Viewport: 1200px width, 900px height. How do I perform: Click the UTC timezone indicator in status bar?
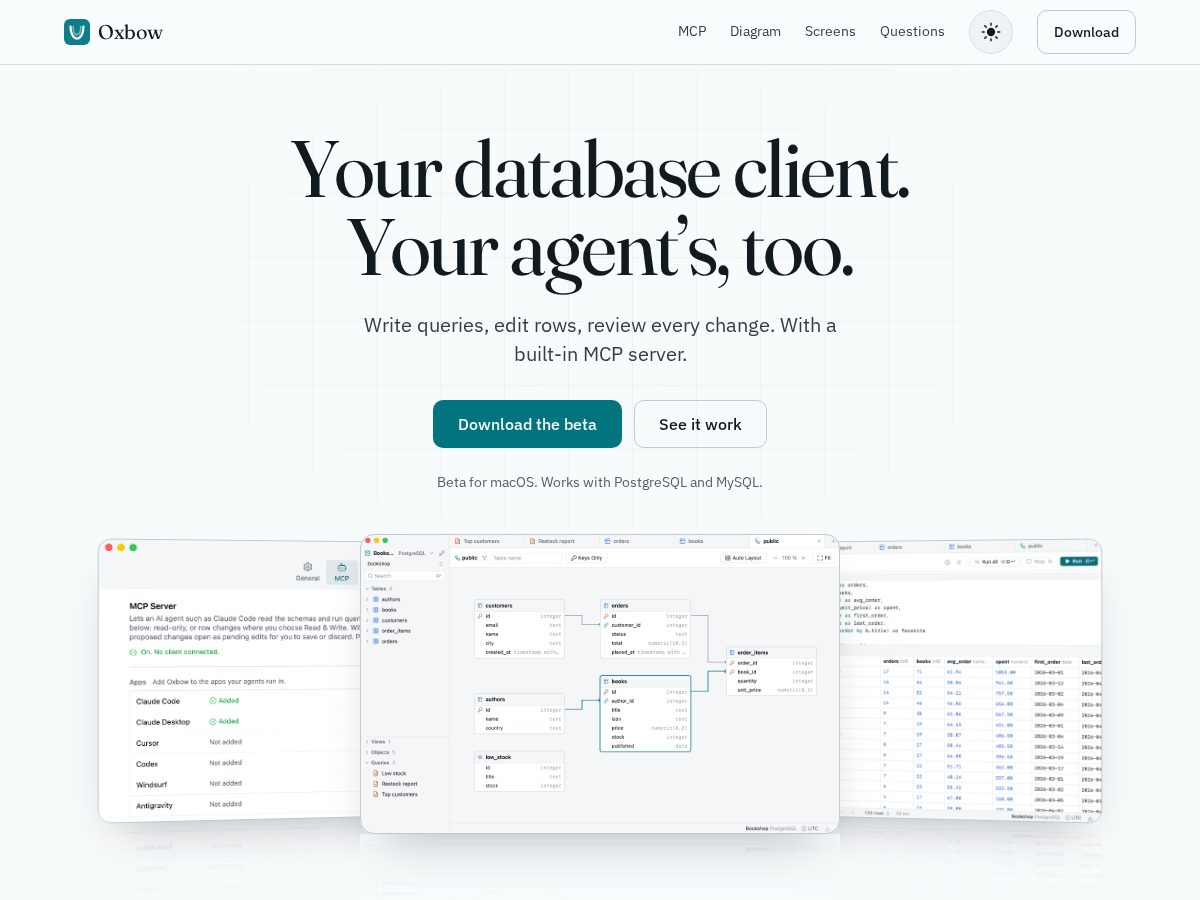click(810, 828)
